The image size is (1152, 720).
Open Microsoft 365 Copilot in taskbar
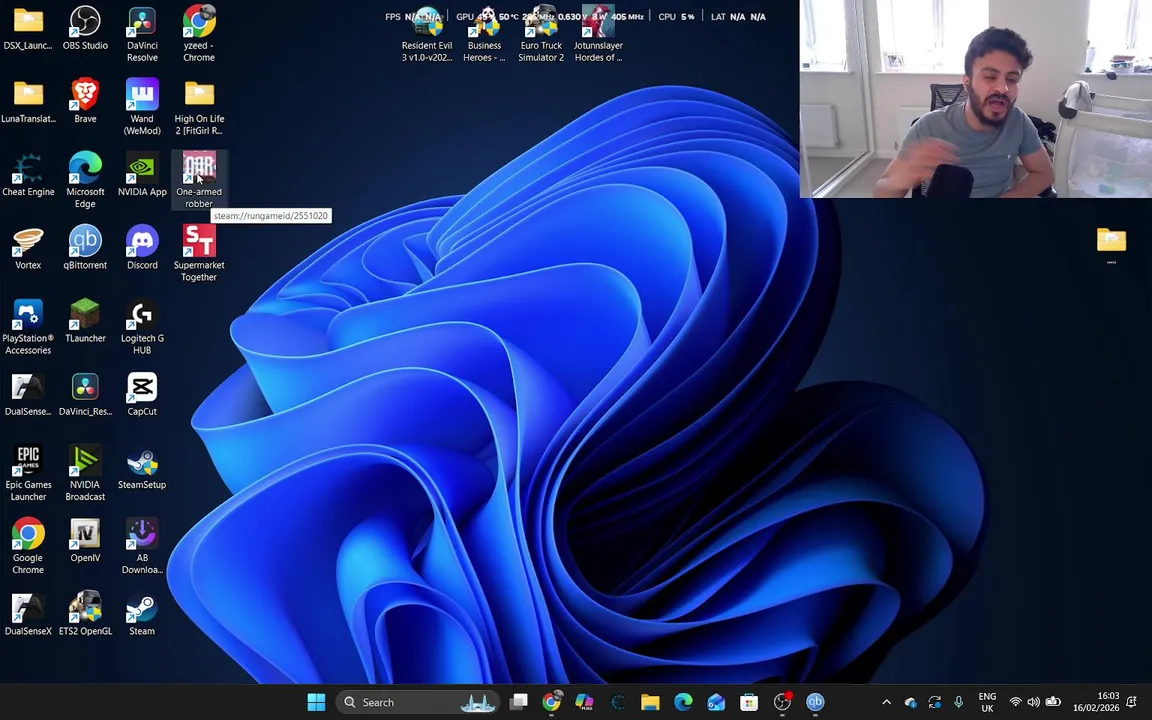(584, 702)
